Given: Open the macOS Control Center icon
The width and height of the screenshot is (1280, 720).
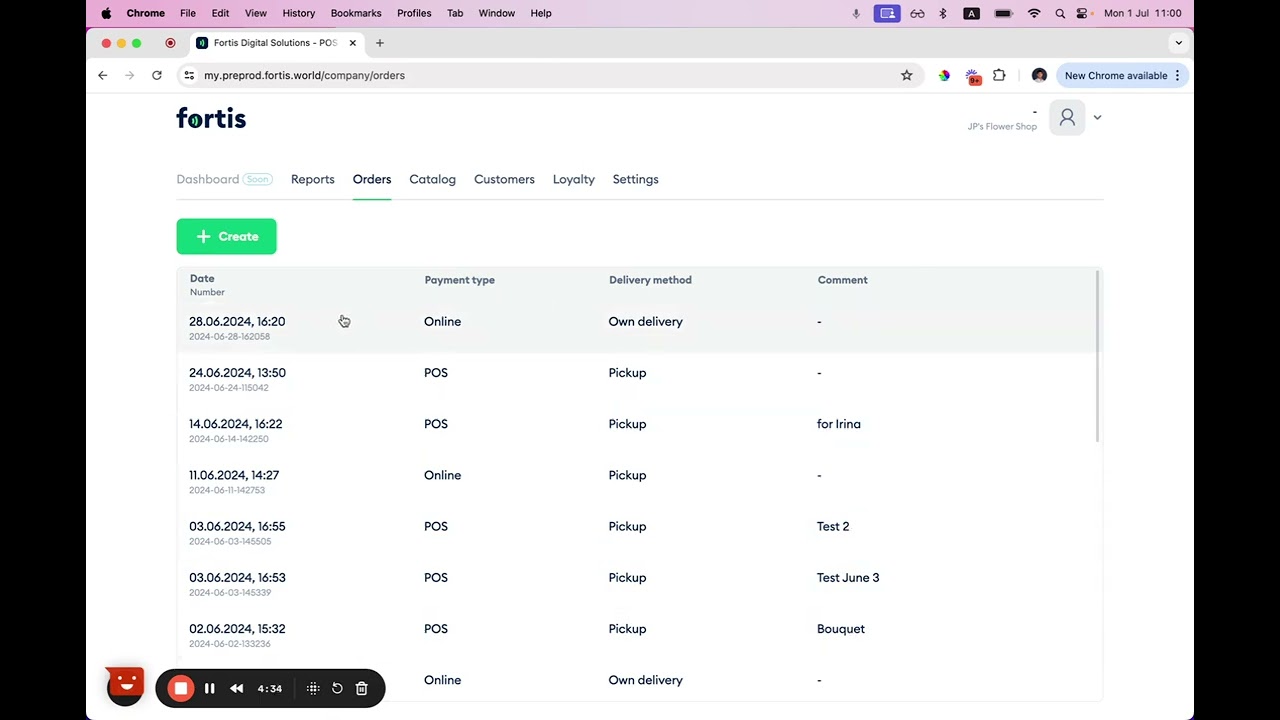Looking at the screenshot, I should pos(1082,13).
